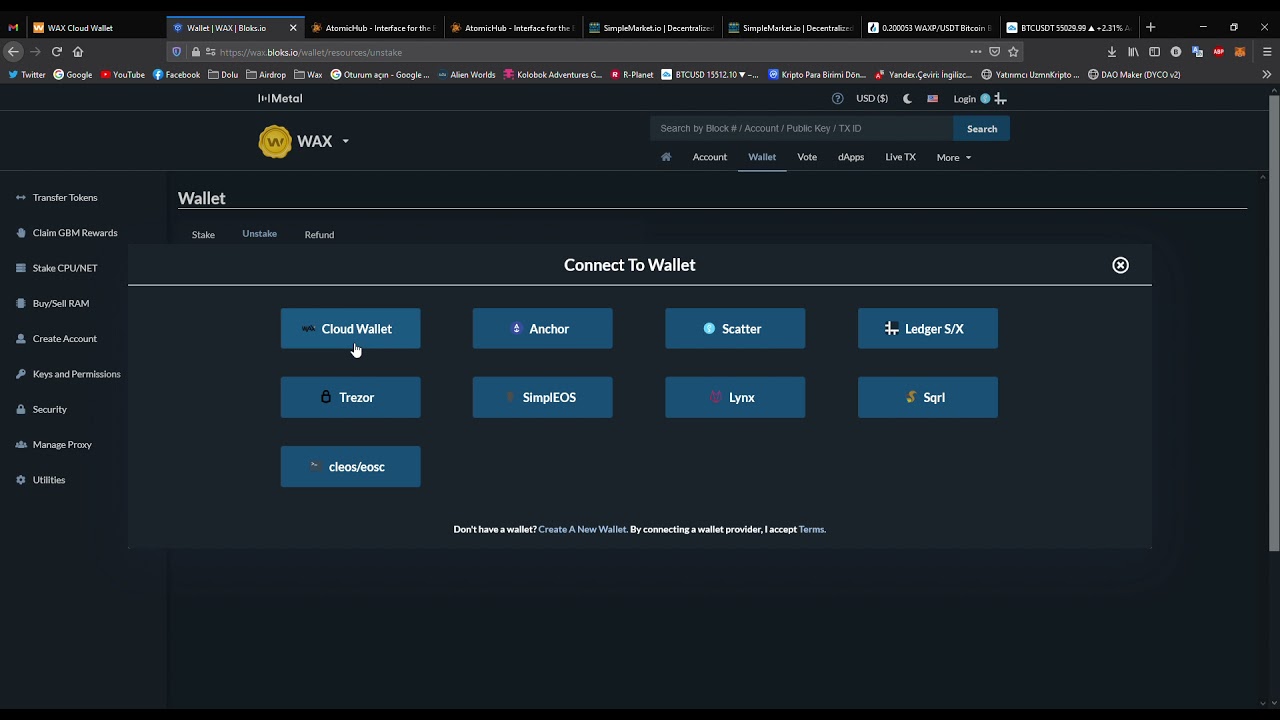Close the Wallet | WAX | Bloks.io tab
This screenshot has width=1280, height=720.
point(293,28)
